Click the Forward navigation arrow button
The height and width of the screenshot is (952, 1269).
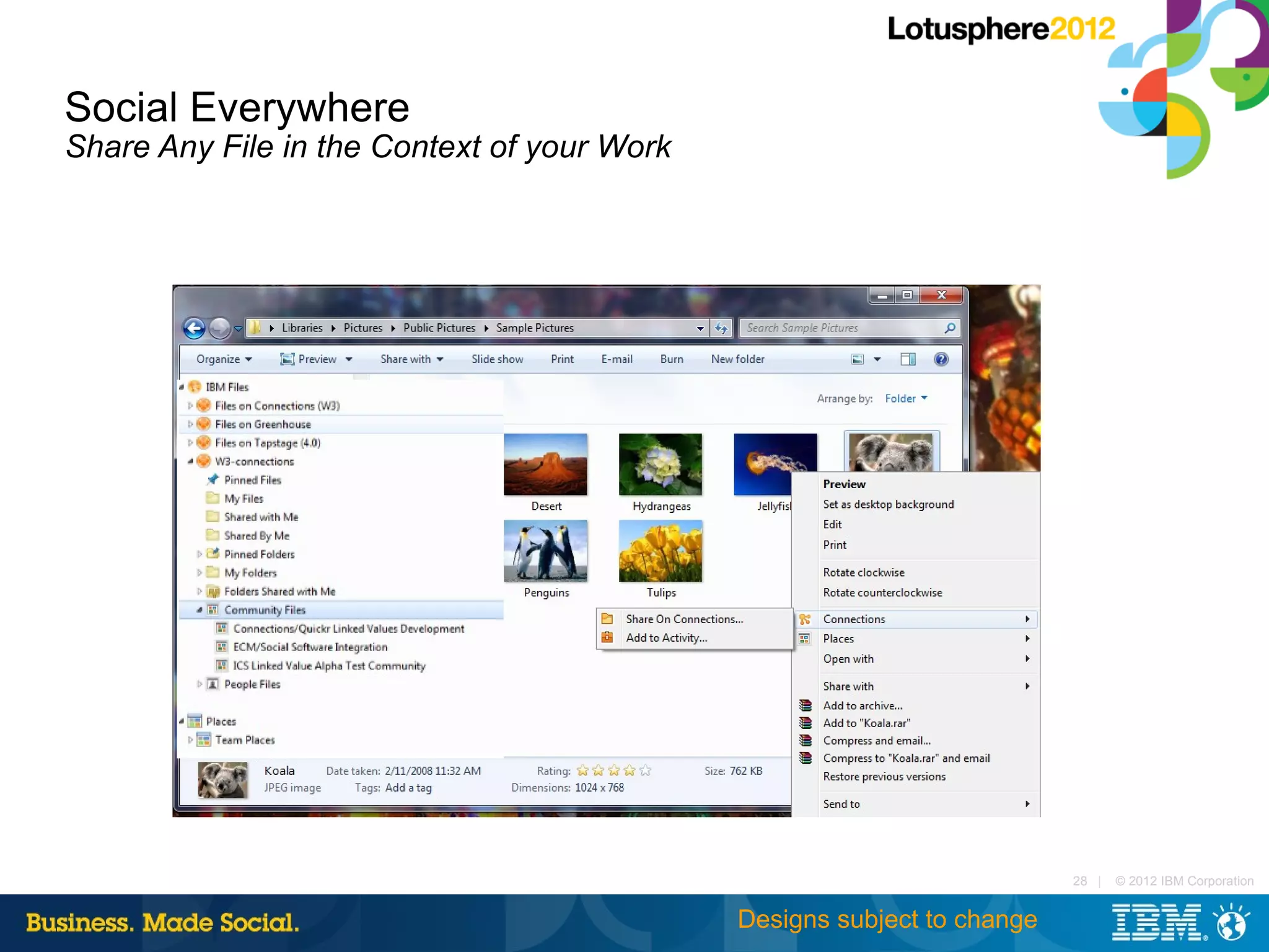[x=219, y=328]
